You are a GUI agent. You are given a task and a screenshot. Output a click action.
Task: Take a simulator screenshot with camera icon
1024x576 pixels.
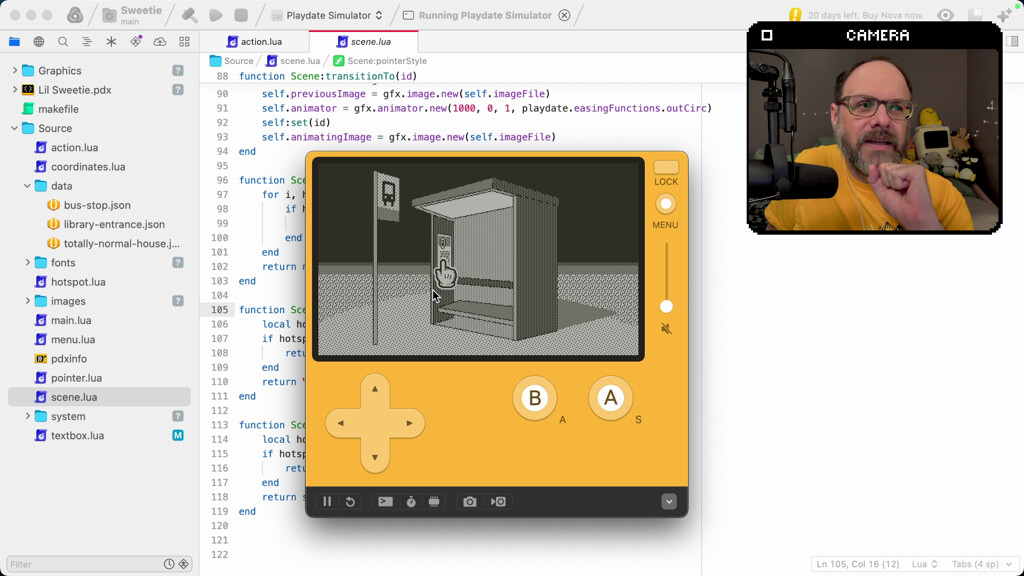point(470,502)
